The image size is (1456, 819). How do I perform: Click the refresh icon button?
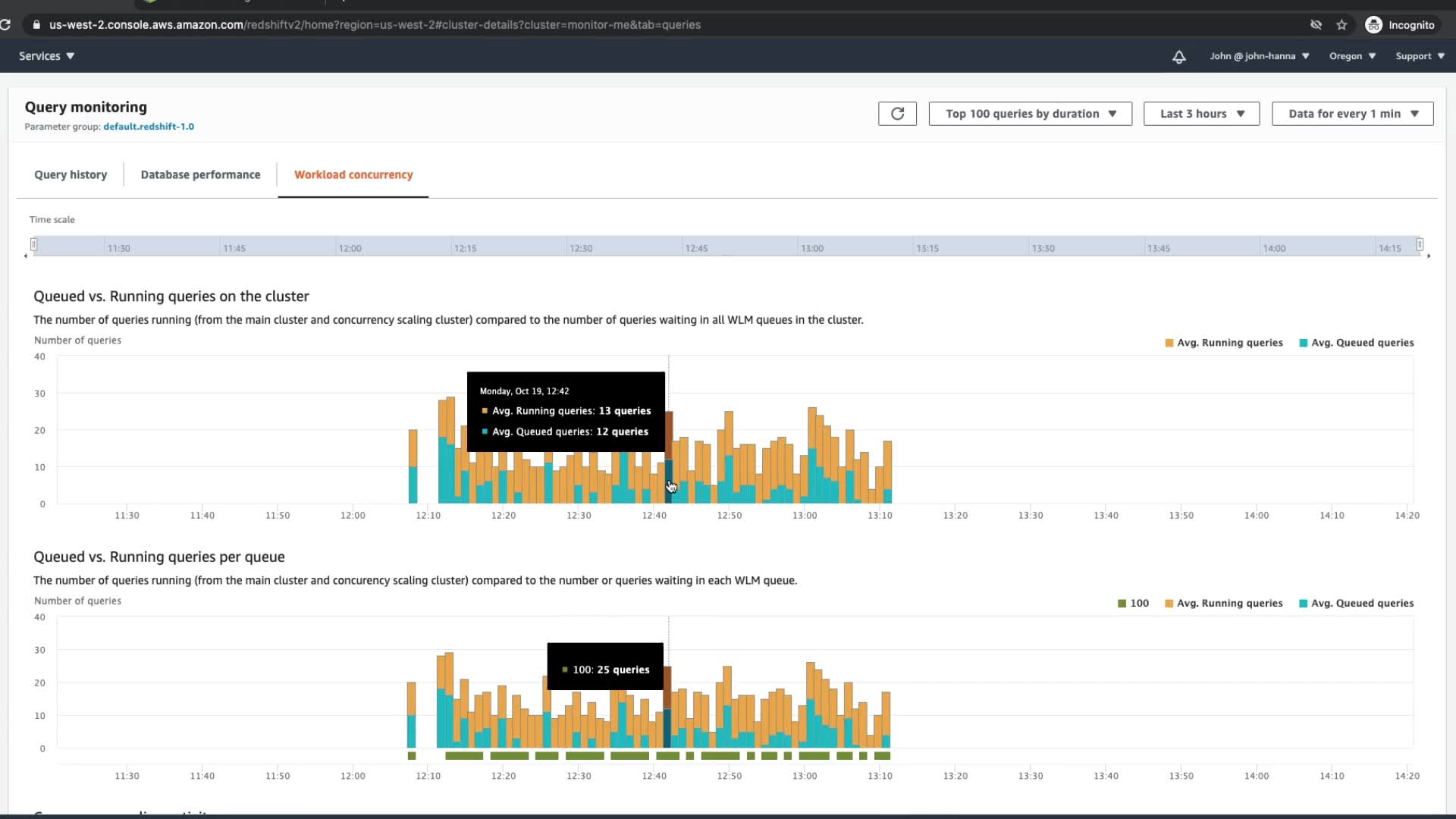point(897,114)
